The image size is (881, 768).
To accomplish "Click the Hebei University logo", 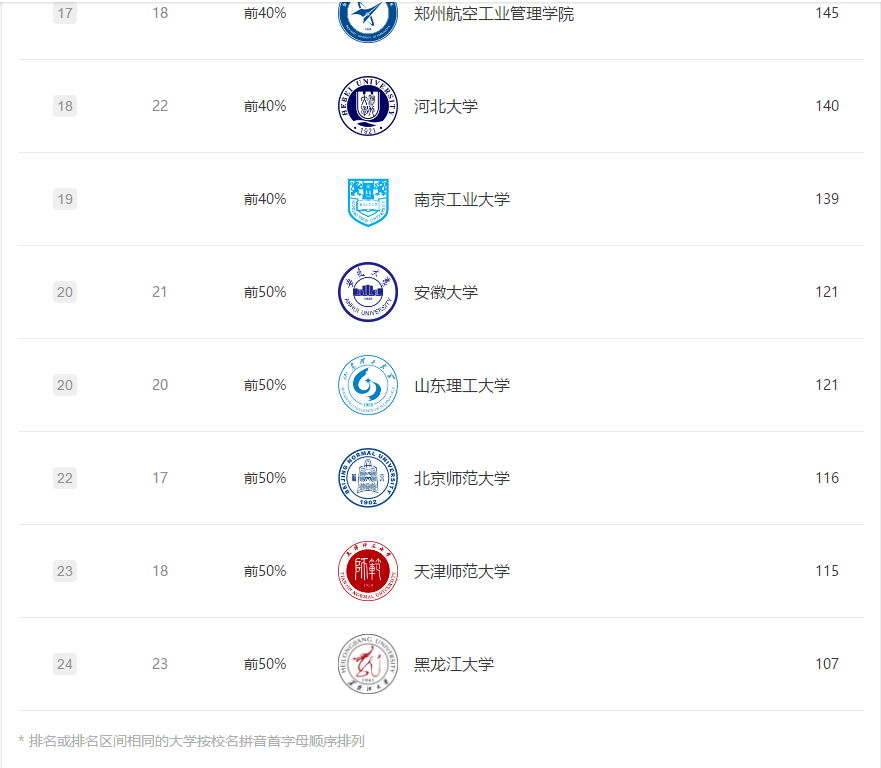I will pyautogui.click(x=367, y=106).
